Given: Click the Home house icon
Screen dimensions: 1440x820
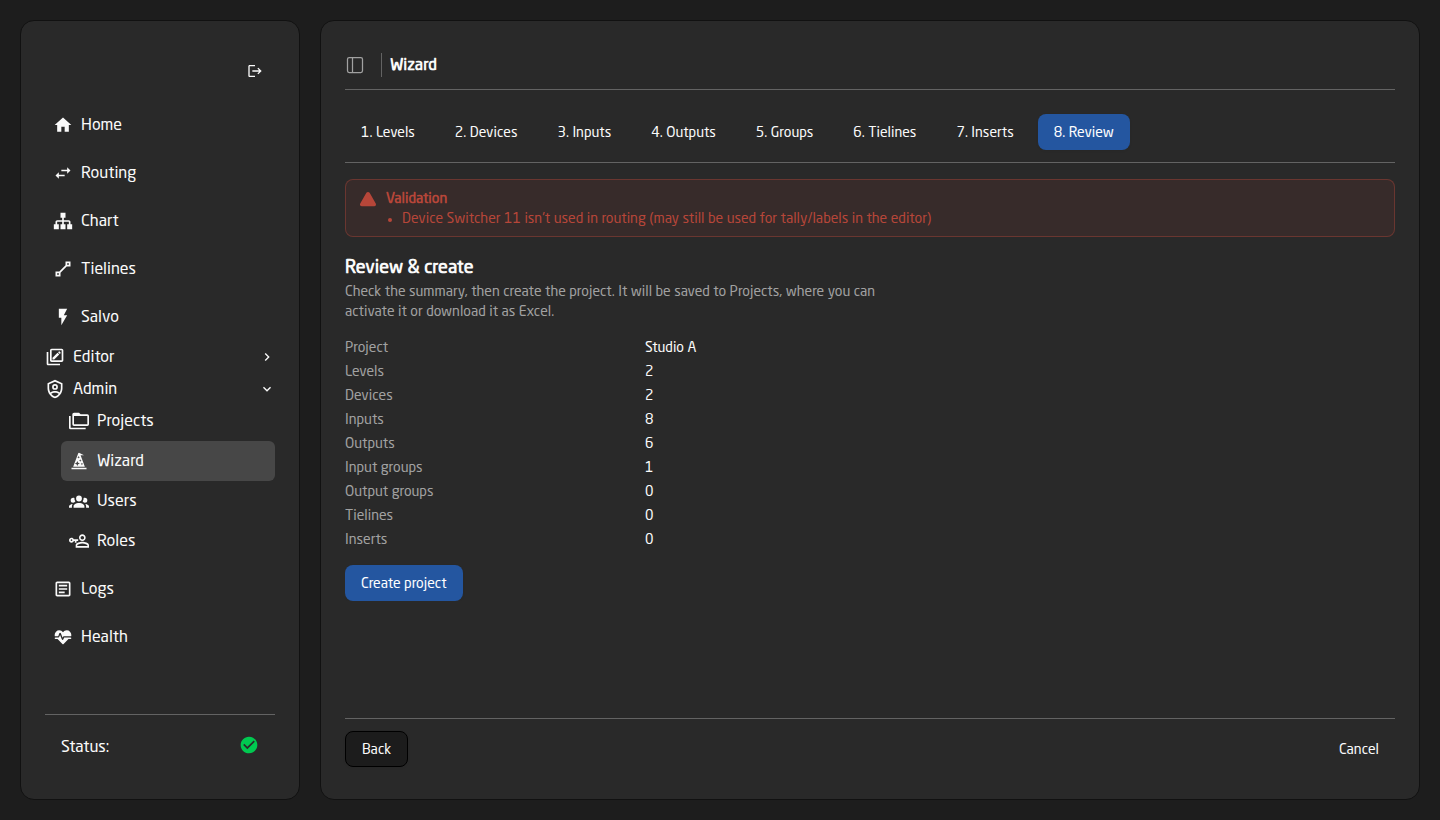Looking at the screenshot, I should 63,125.
